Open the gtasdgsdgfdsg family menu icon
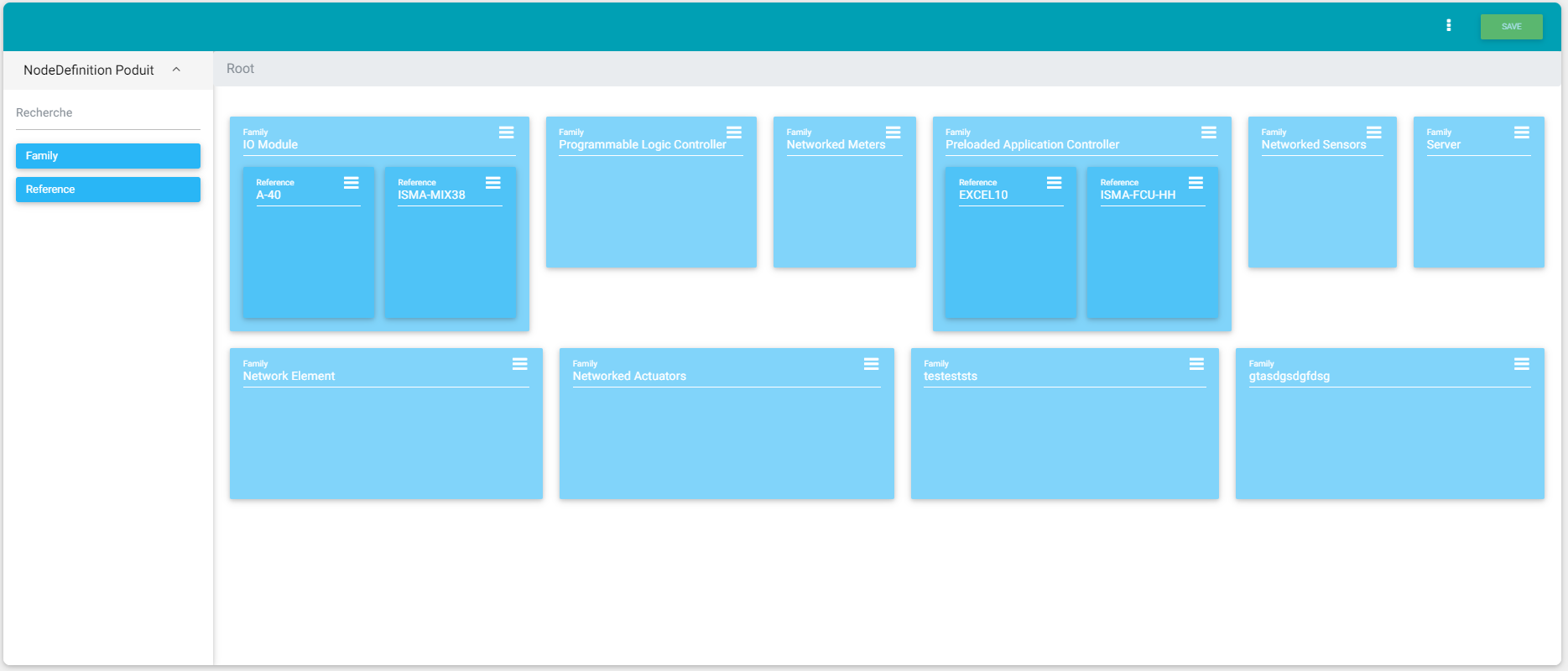The height and width of the screenshot is (671, 1568). pos(1521,364)
